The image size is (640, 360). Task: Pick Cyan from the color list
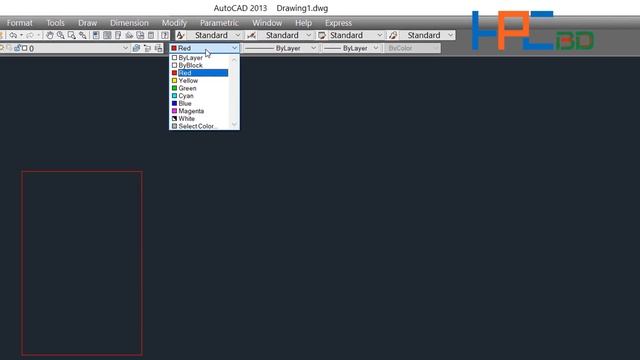(200, 96)
